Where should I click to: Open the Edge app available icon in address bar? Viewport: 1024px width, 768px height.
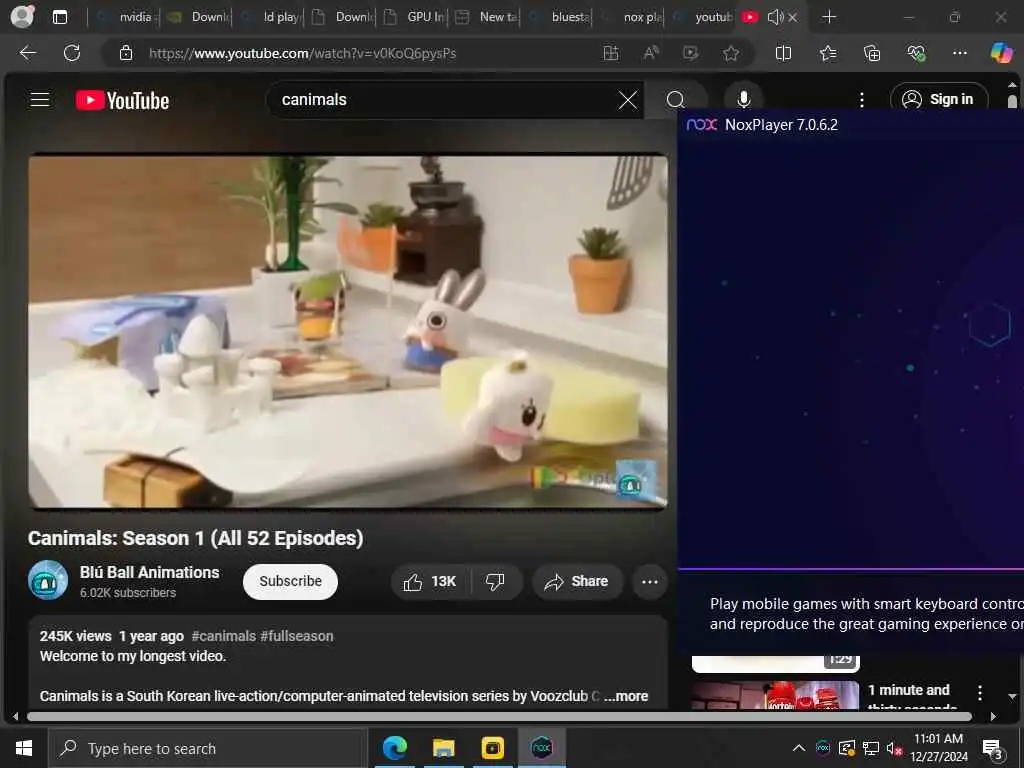(611, 53)
